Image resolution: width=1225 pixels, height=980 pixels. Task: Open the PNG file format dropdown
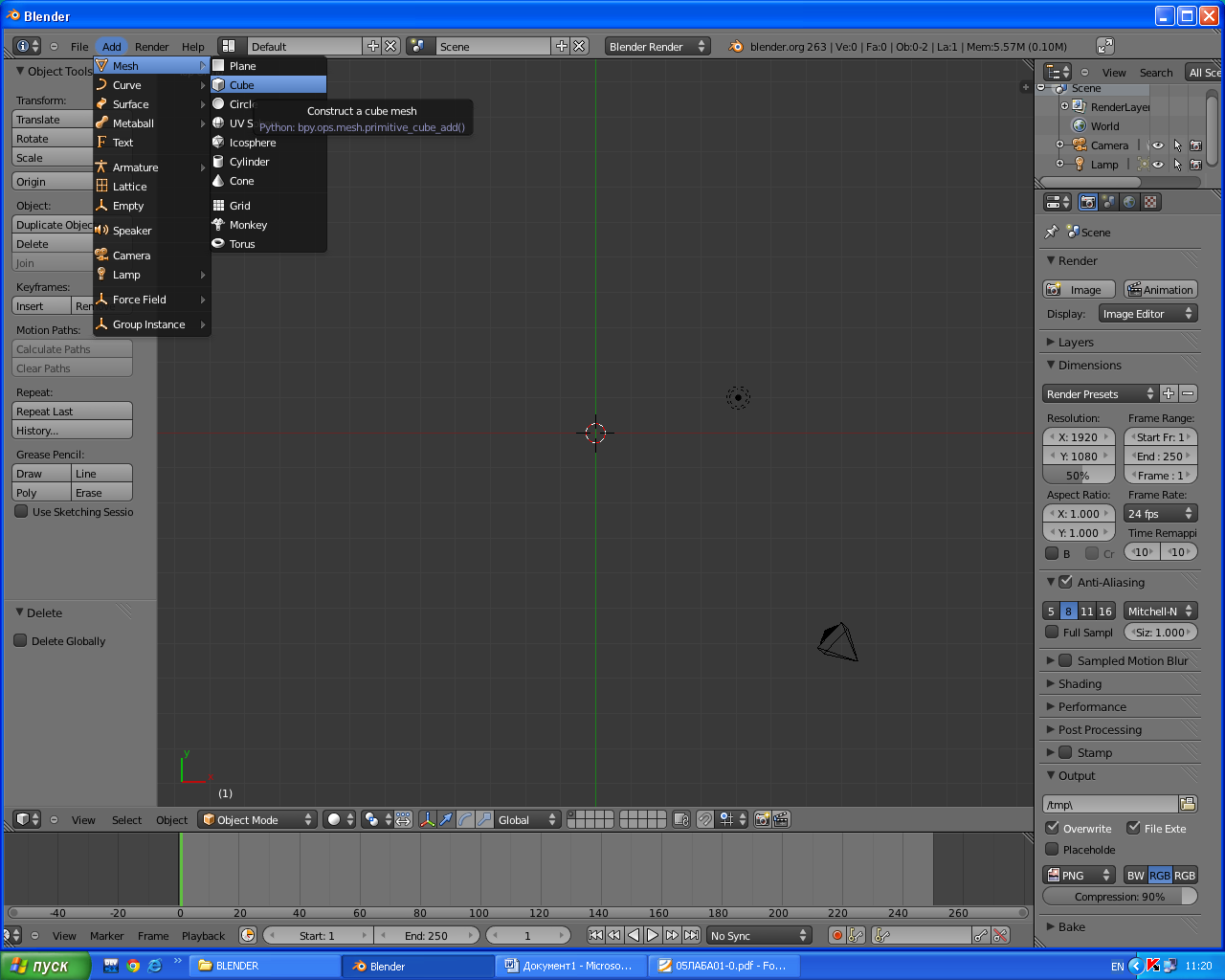pyautogui.click(x=1079, y=875)
